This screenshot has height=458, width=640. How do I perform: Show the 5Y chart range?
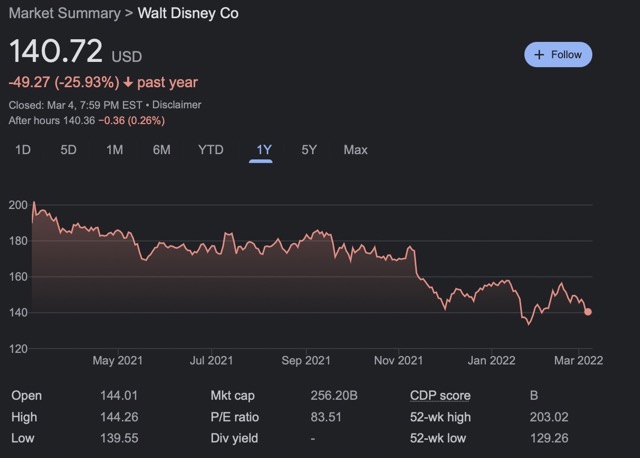309,150
